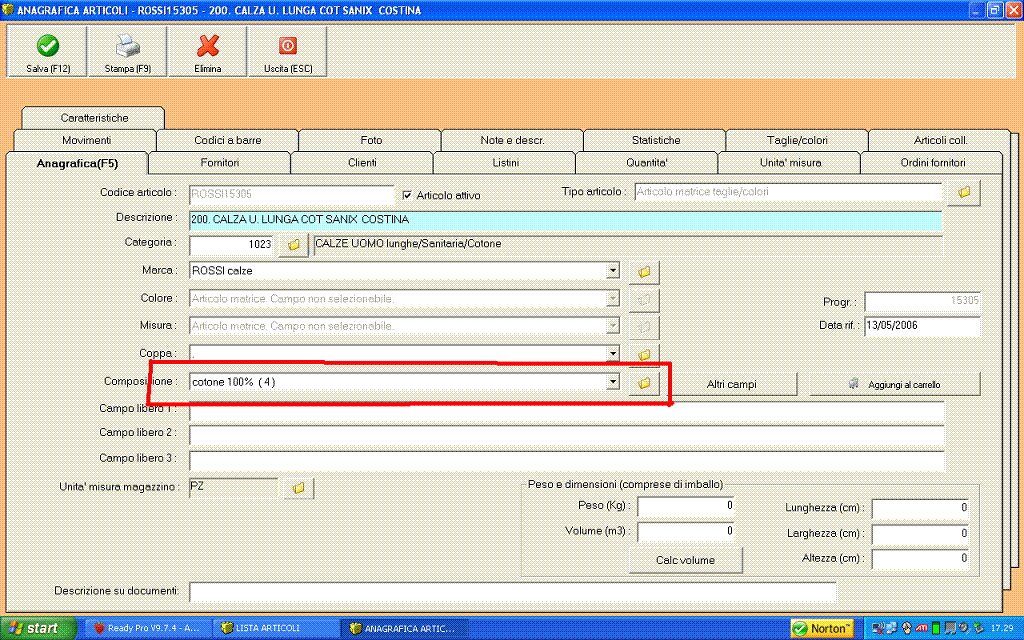Click disabled folder icon beside Misura field

[644, 327]
